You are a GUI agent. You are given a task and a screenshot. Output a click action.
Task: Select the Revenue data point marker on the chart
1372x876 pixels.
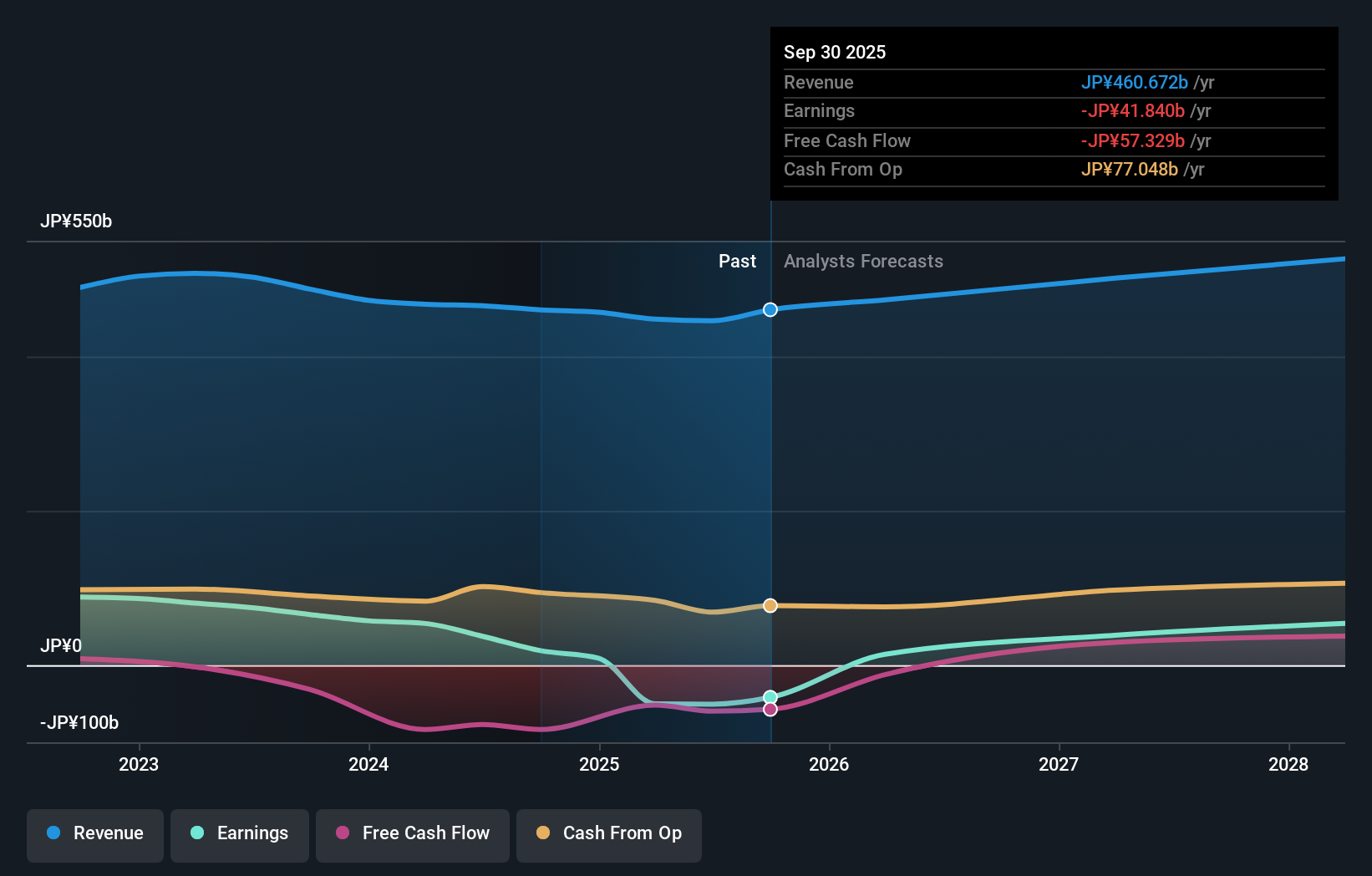pyautogui.click(x=770, y=309)
